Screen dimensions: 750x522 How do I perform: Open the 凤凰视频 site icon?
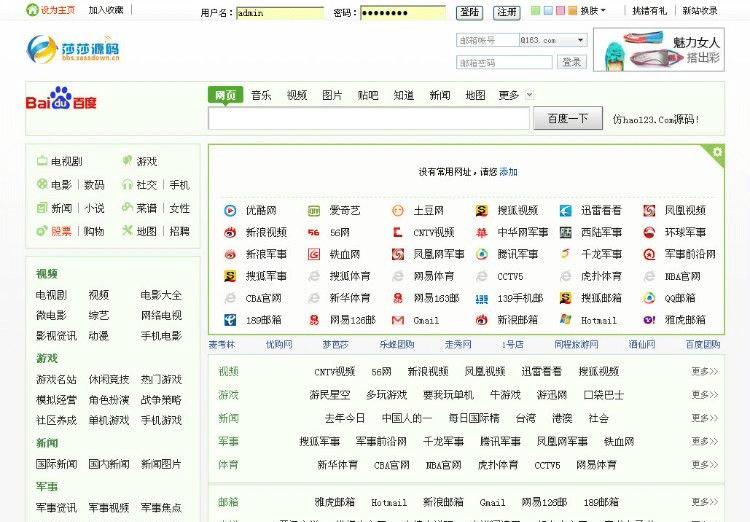(x=649, y=211)
